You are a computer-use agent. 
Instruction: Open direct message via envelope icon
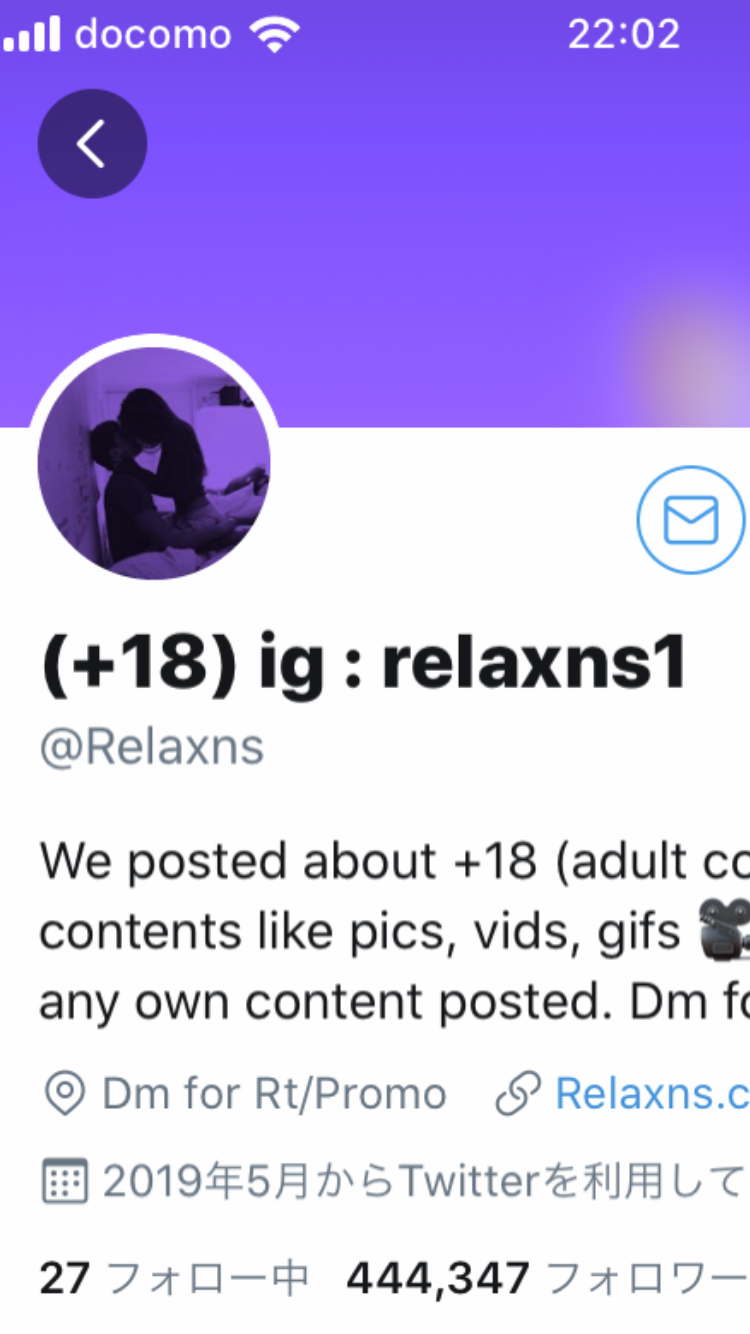(x=691, y=520)
